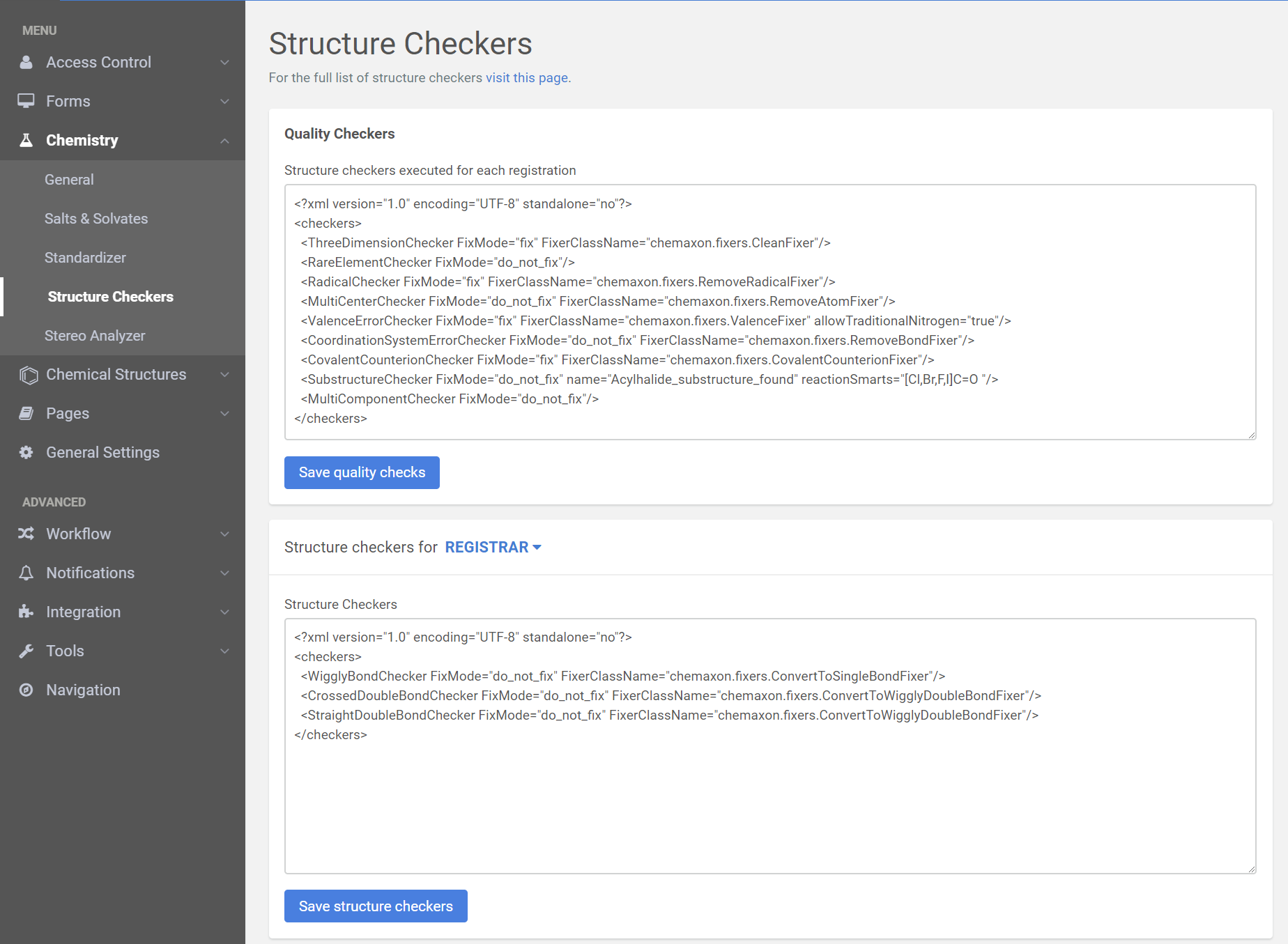Open Salts & Solvates settings

tap(123, 219)
